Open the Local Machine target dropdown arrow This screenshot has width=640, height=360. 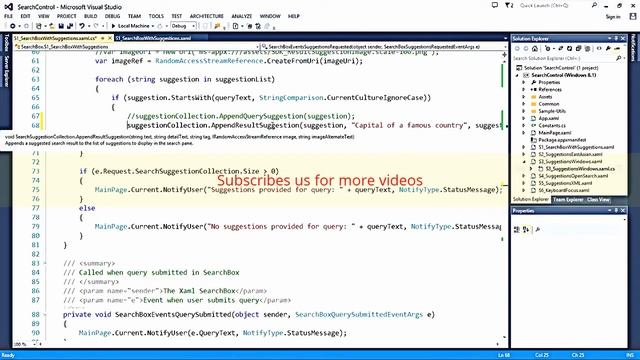point(153,26)
